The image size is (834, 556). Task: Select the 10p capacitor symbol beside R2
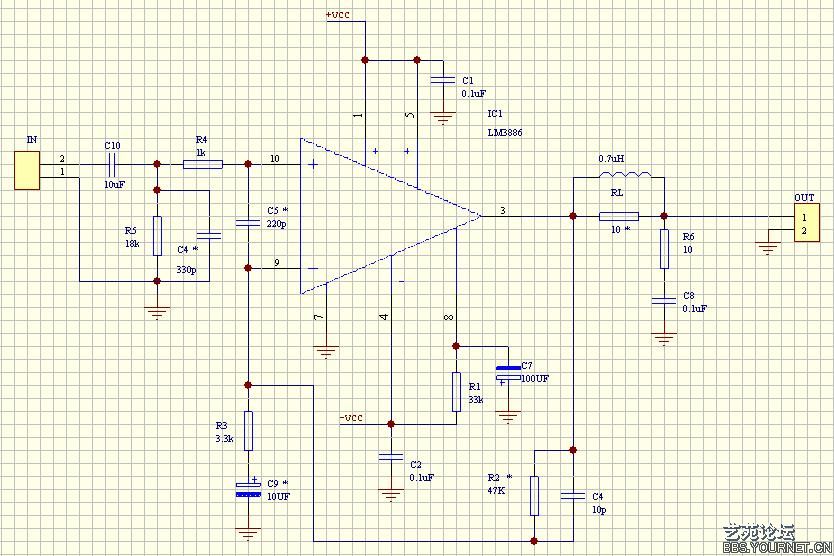click(x=573, y=496)
